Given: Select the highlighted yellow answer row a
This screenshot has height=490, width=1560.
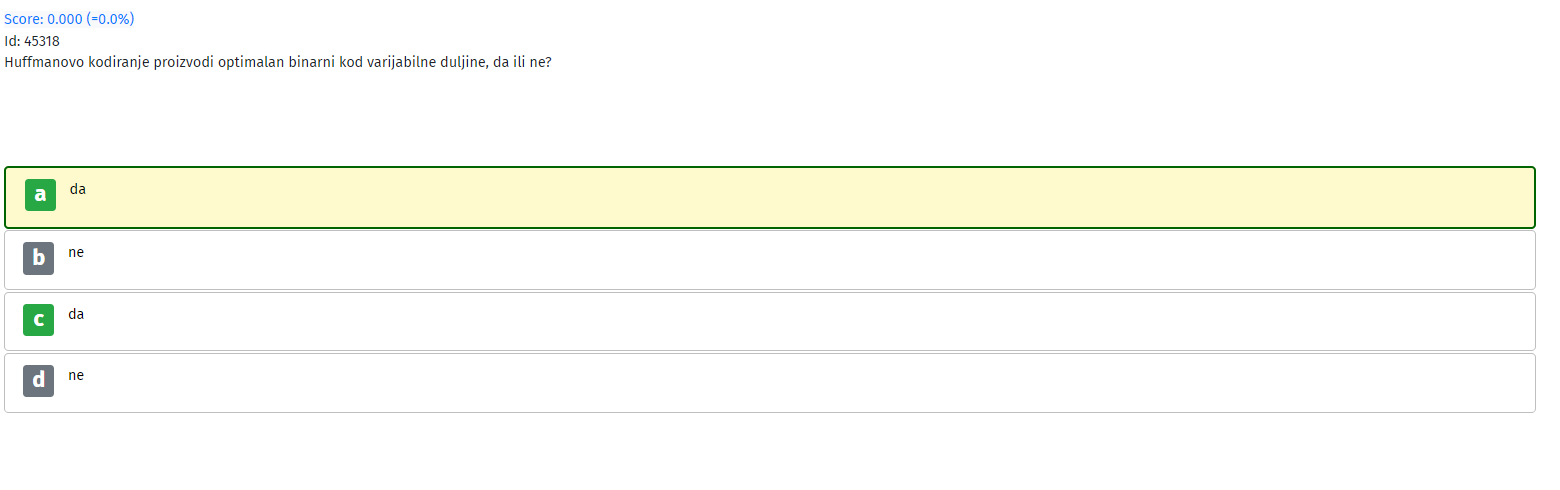Looking at the screenshot, I should [770, 197].
